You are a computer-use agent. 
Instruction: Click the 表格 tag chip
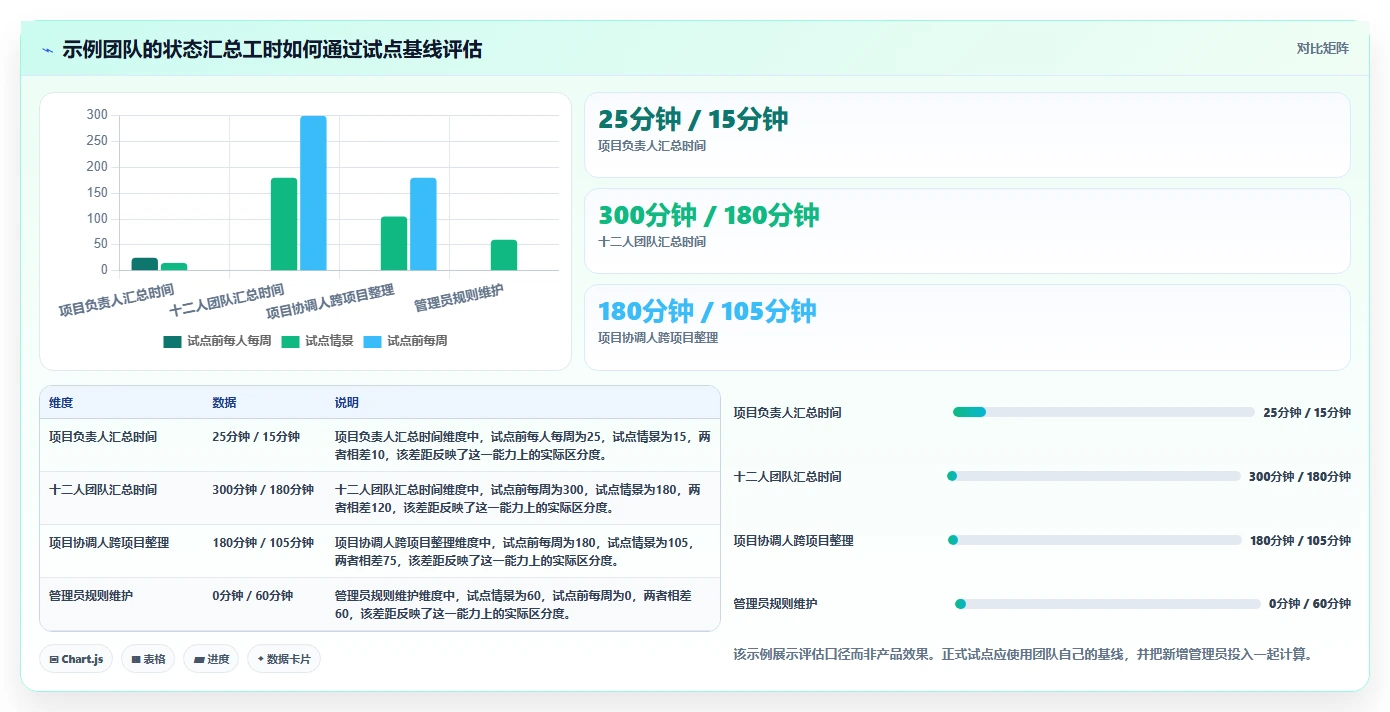(148, 659)
